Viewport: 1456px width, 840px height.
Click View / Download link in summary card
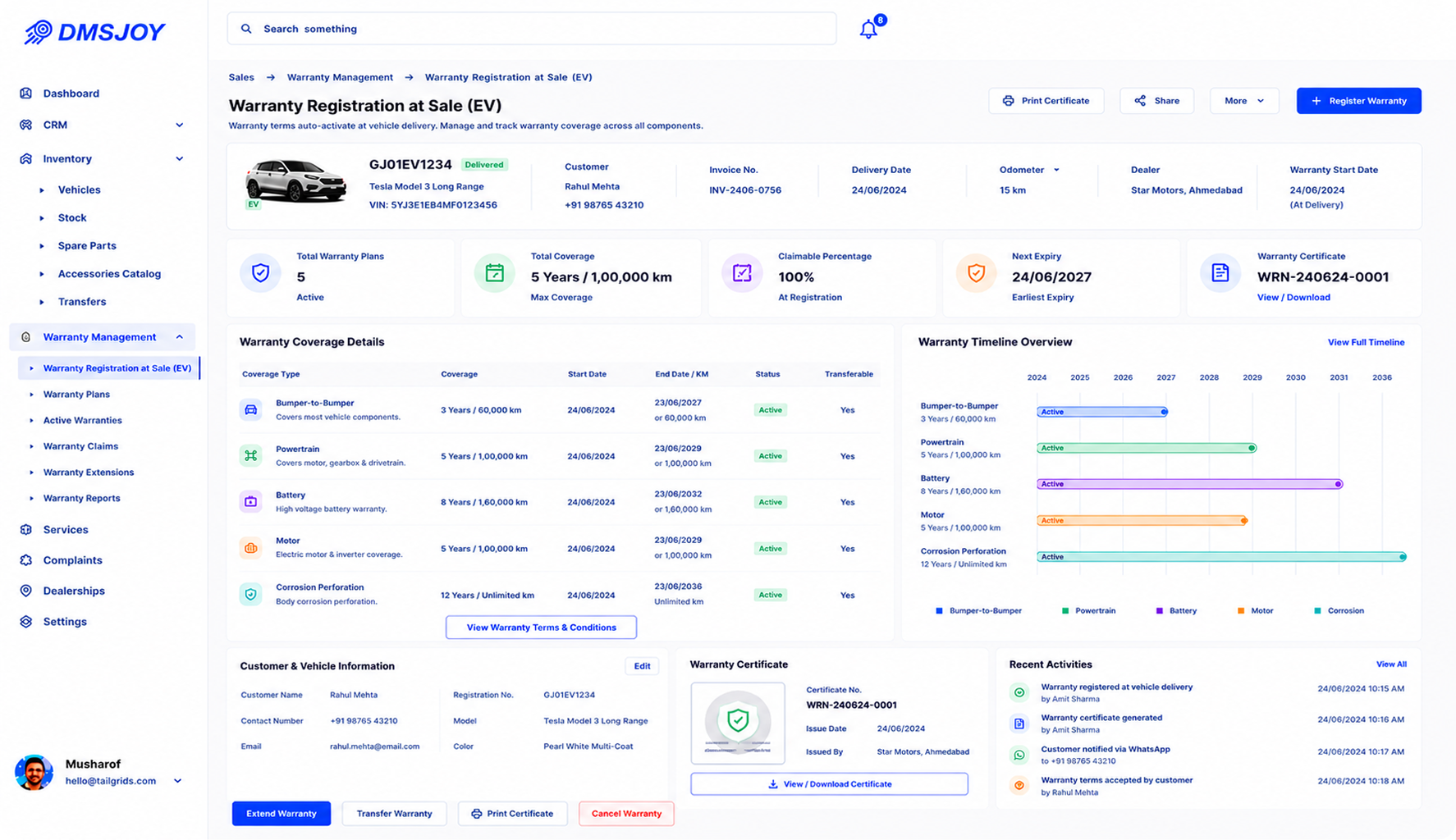pyautogui.click(x=1293, y=298)
